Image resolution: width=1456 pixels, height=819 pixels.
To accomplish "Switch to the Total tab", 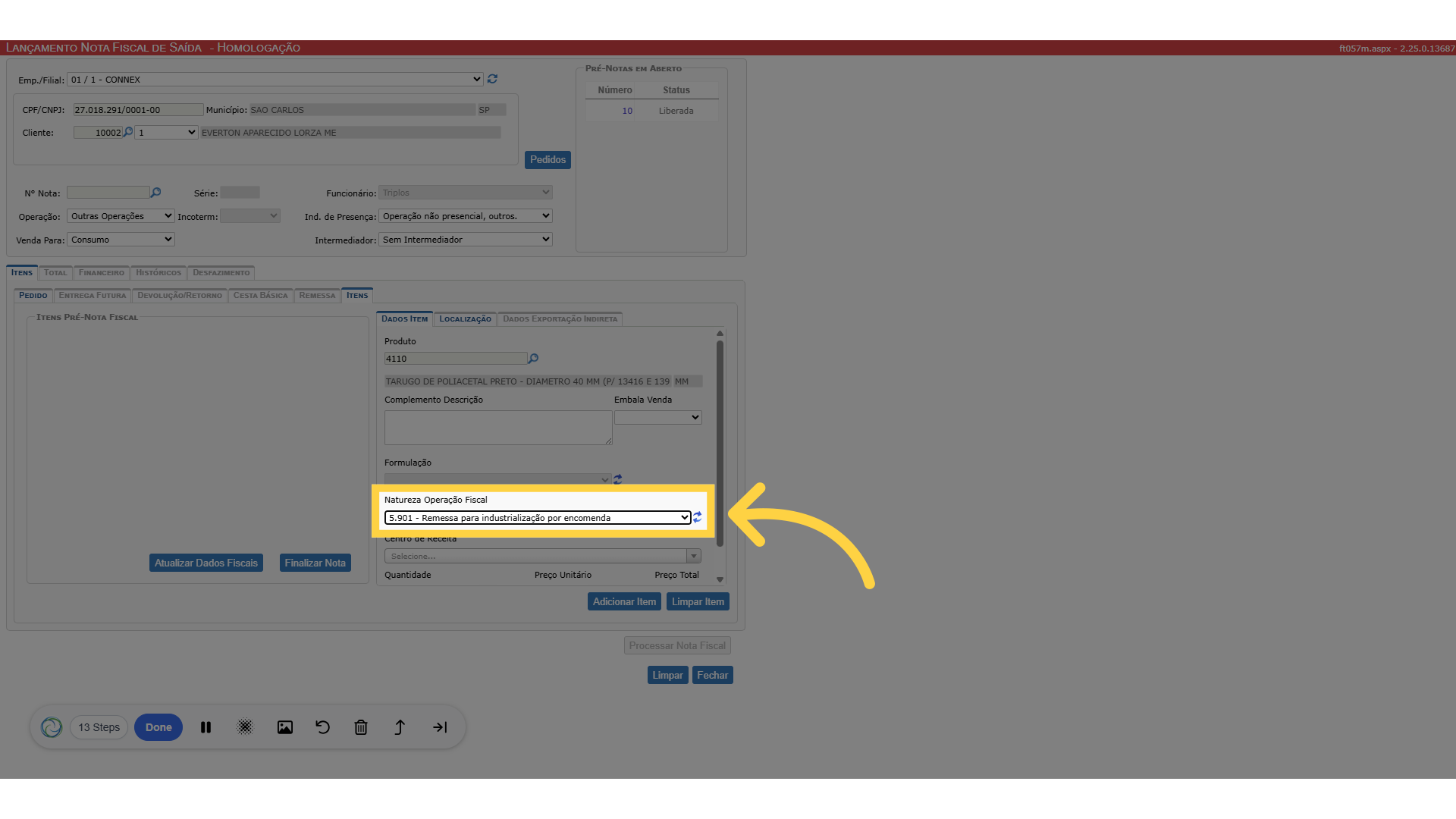I will click(x=55, y=272).
